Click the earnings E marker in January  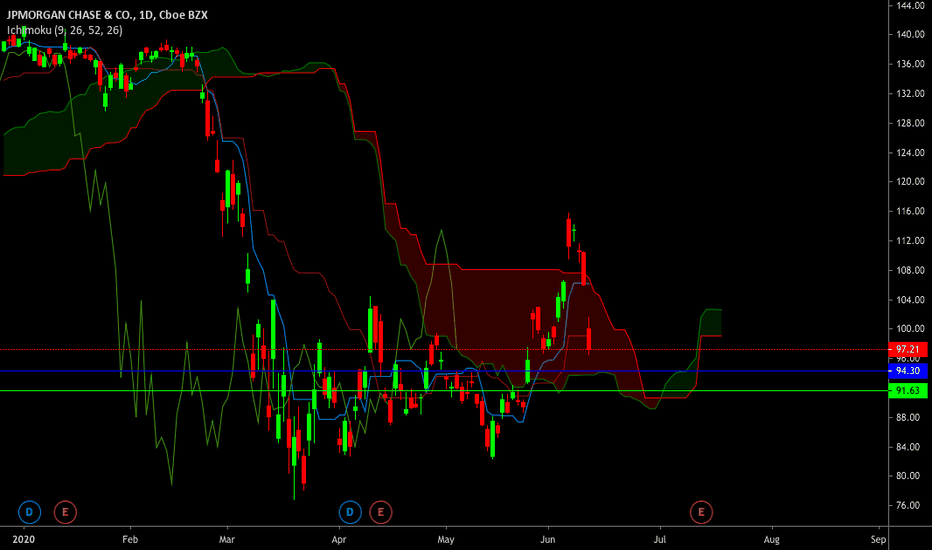65,512
